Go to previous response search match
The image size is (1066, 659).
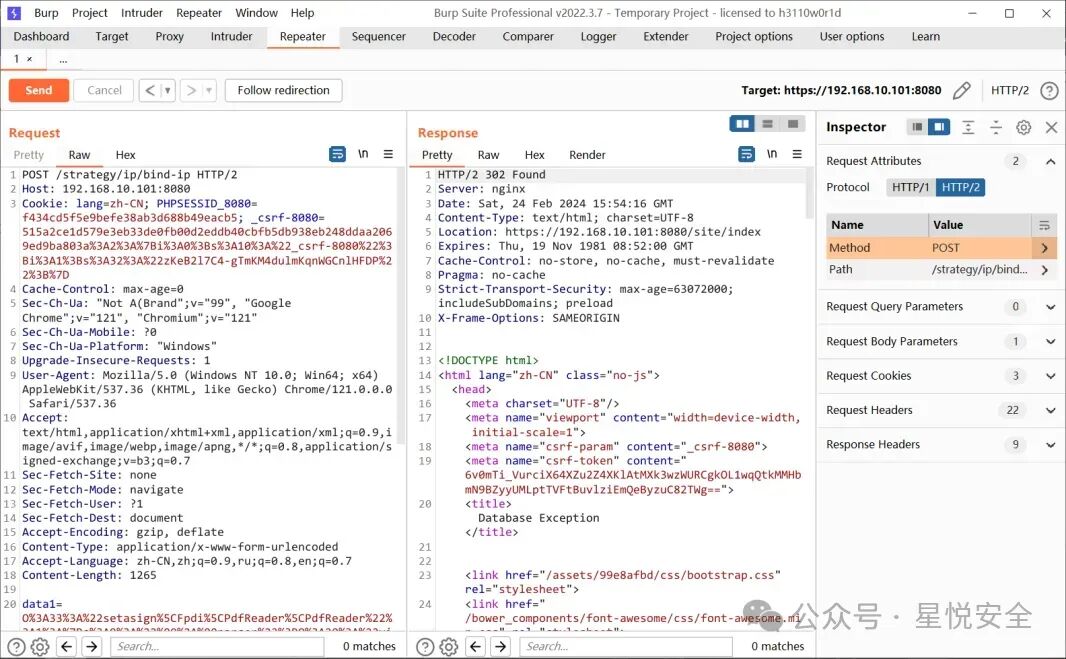coord(475,646)
